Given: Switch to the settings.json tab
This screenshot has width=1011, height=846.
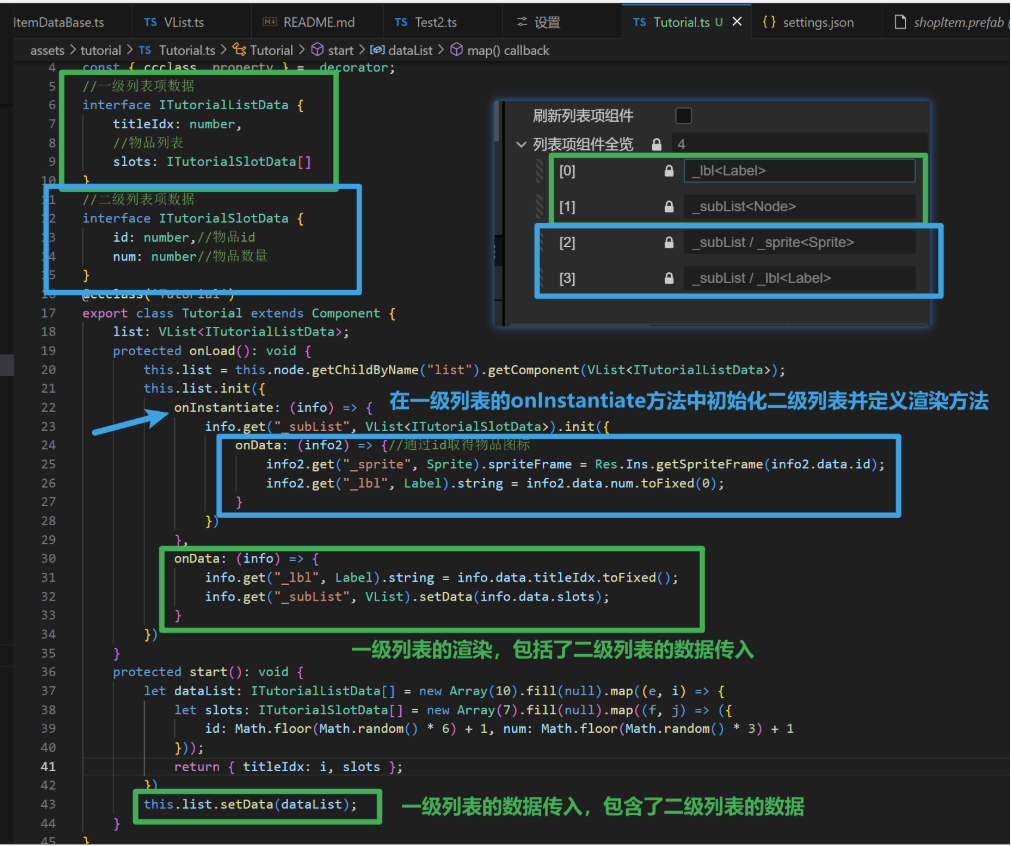Looking at the screenshot, I should (818, 23).
